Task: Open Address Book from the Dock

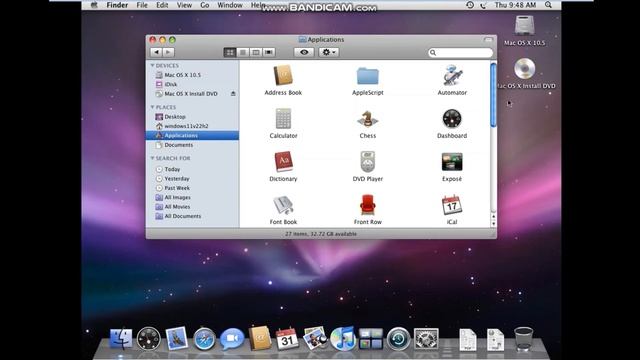Action: 260,338
